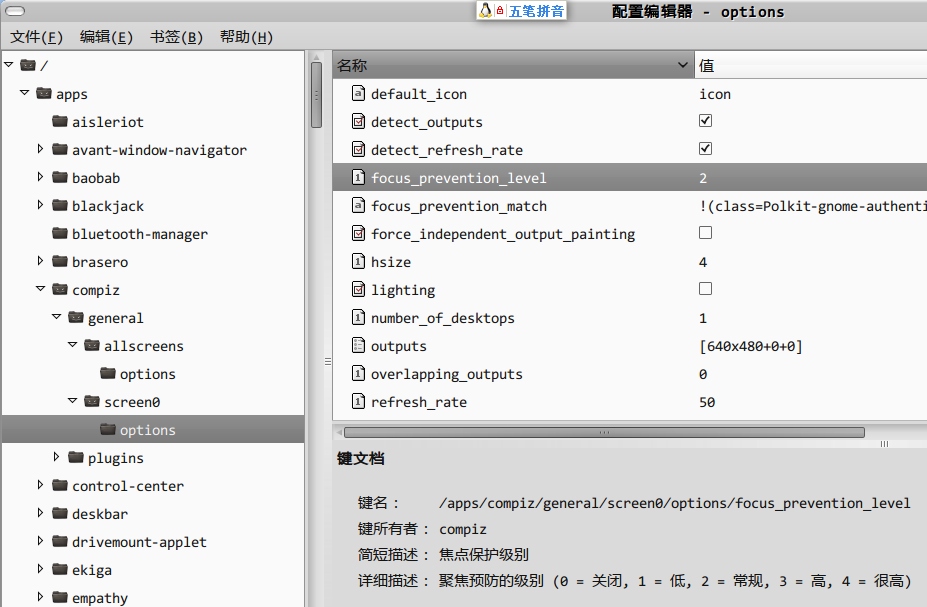Select the bluetooth-manager folder icon
Viewport: 927px width, 607px height.
coord(60,233)
